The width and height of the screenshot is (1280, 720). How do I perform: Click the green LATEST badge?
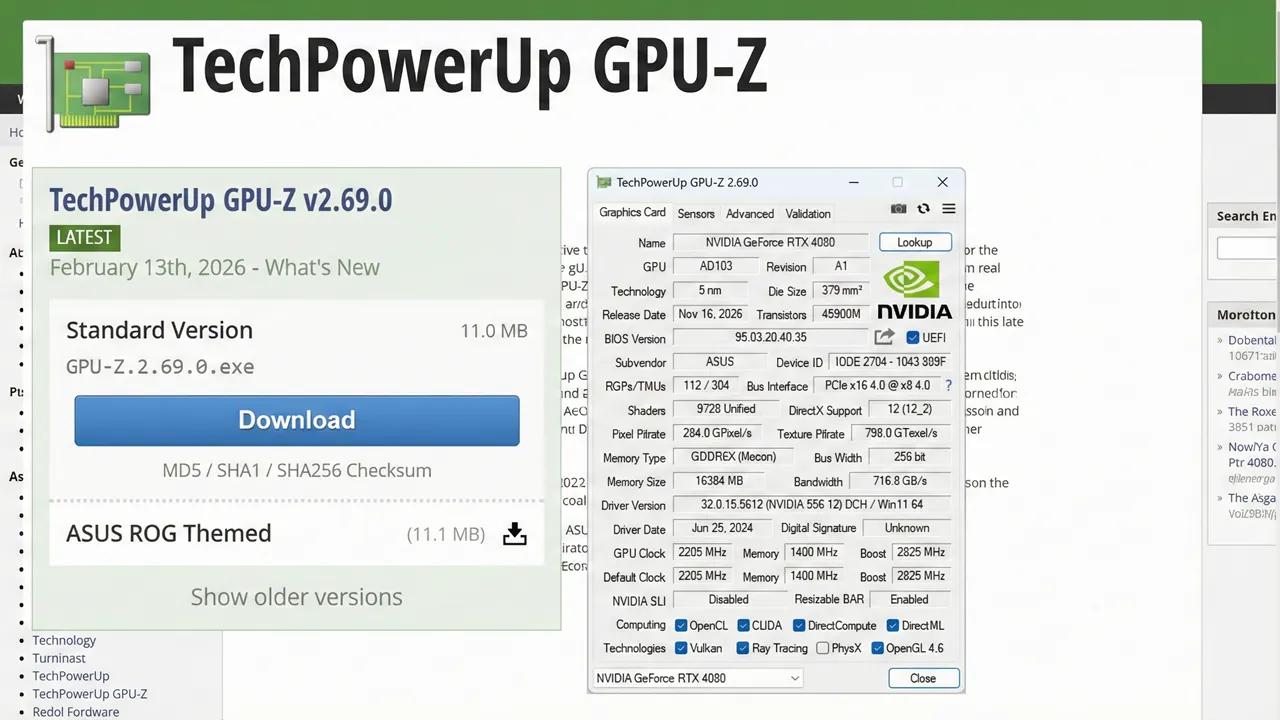point(85,237)
